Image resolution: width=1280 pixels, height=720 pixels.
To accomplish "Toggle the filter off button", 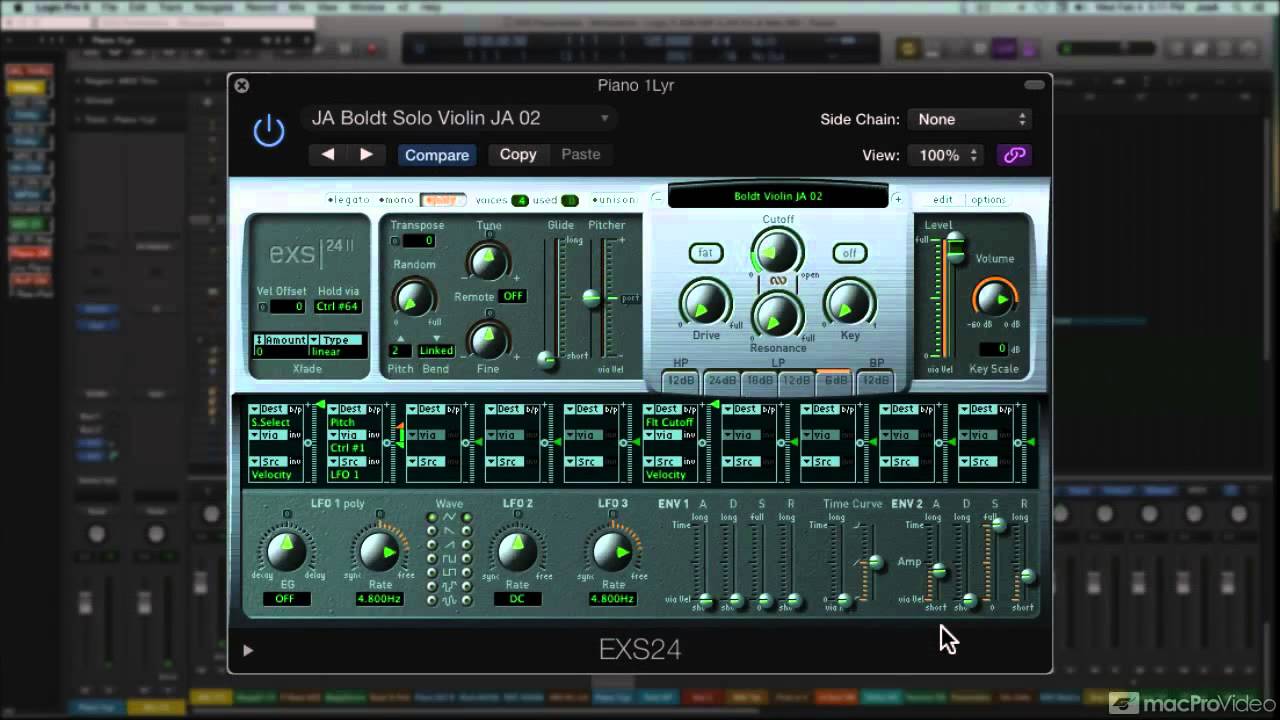I will [850, 253].
